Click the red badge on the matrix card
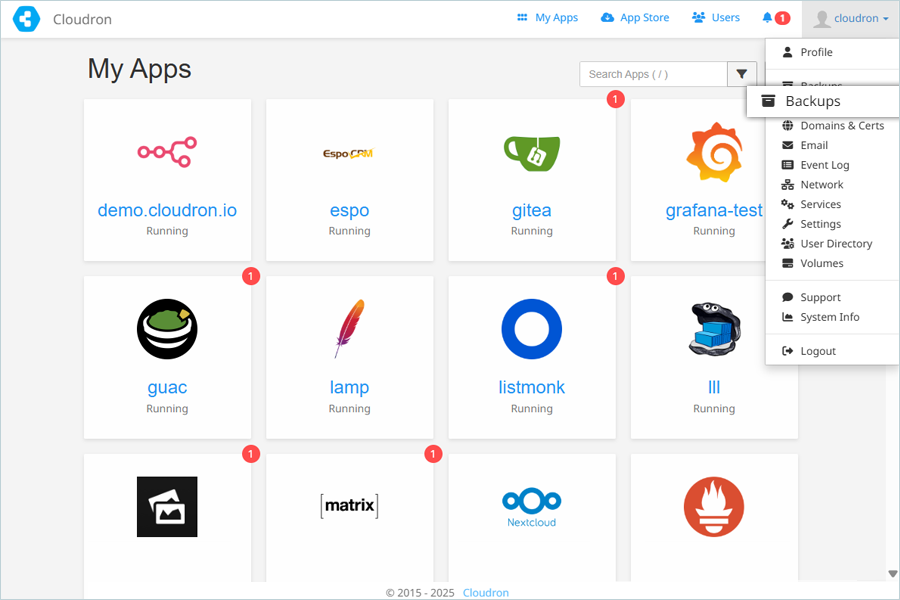Image resolution: width=900 pixels, height=600 pixels. tap(433, 454)
